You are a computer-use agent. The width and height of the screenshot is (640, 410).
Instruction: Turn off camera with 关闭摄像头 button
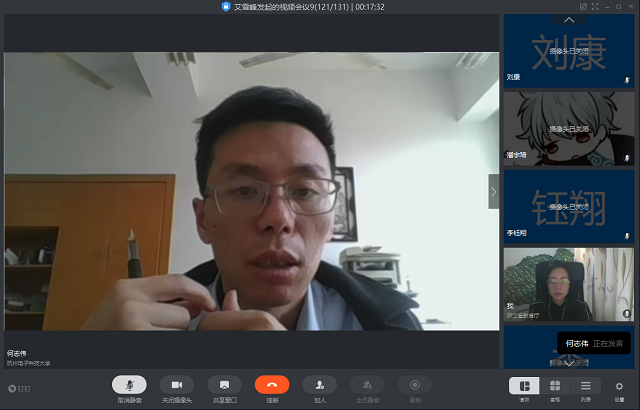pyautogui.click(x=176, y=384)
